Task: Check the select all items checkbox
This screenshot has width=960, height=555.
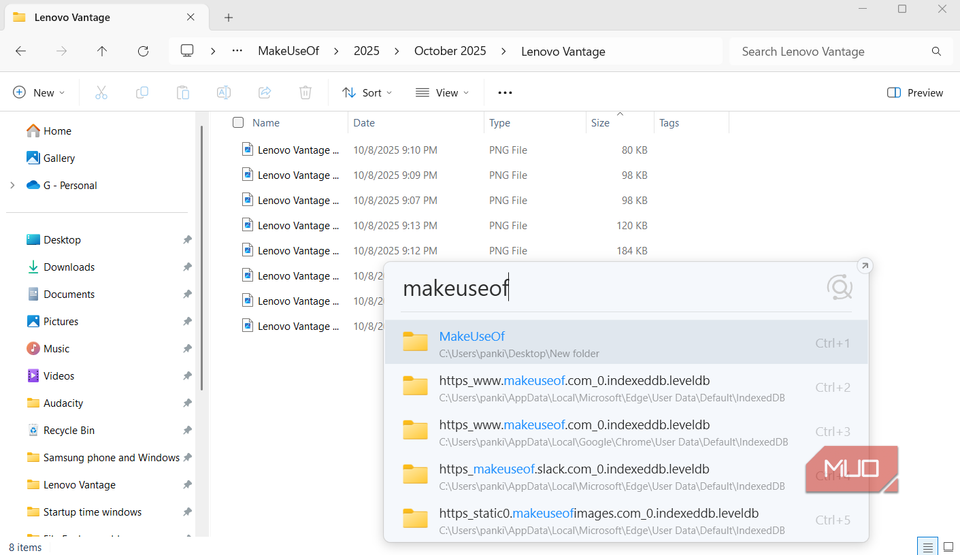Action: [238, 123]
